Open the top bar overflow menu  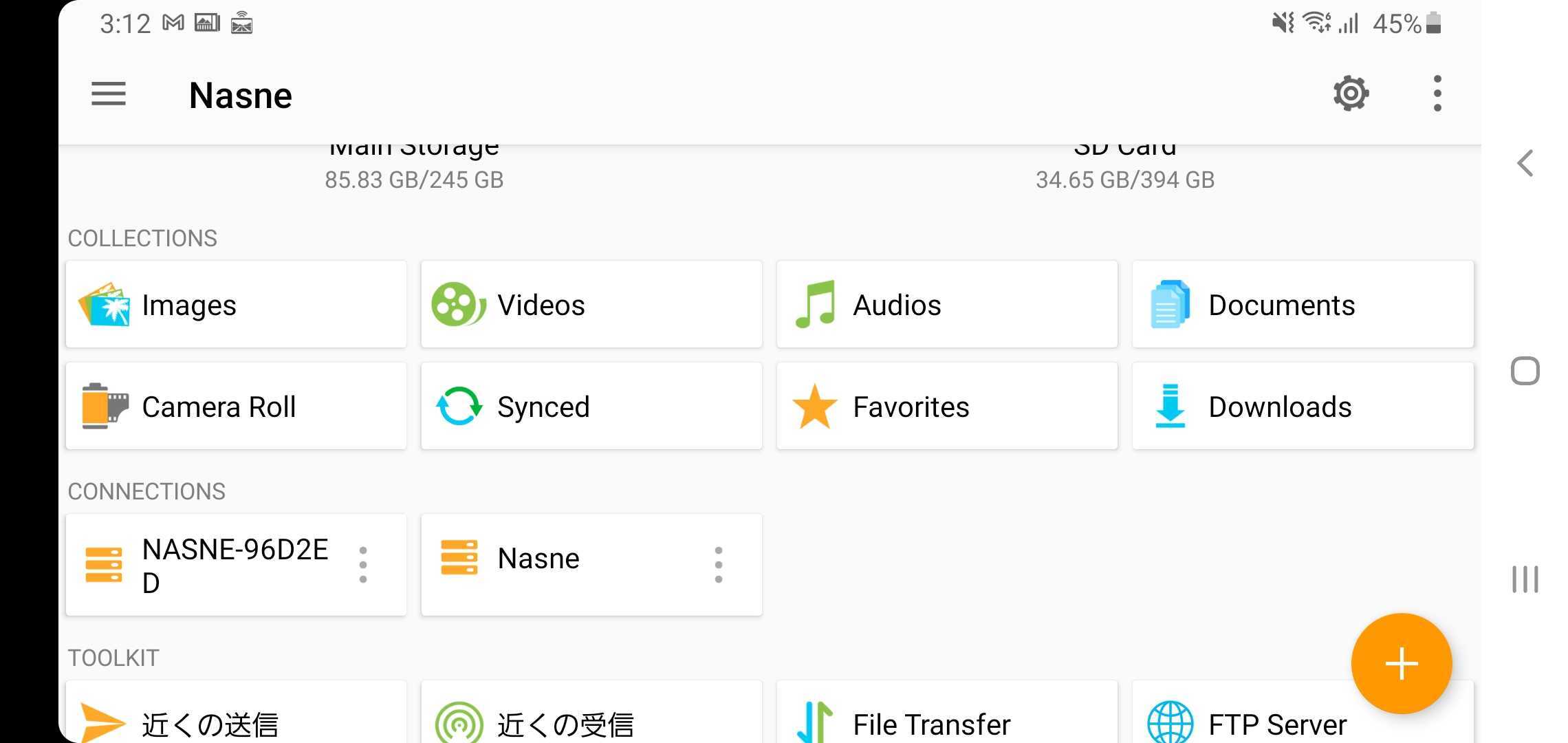tap(1437, 94)
